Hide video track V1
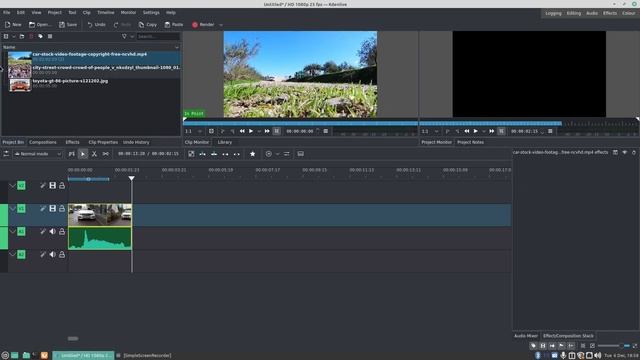This screenshot has height=360, width=640. tap(53, 209)
